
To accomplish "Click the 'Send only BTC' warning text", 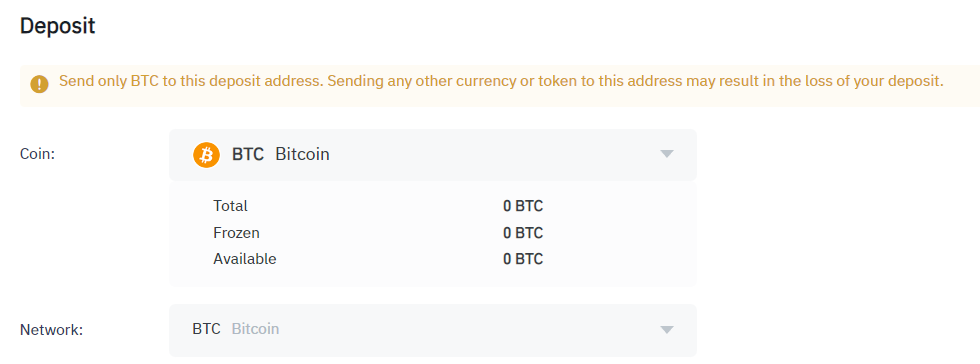I will (x=501, y=81).
